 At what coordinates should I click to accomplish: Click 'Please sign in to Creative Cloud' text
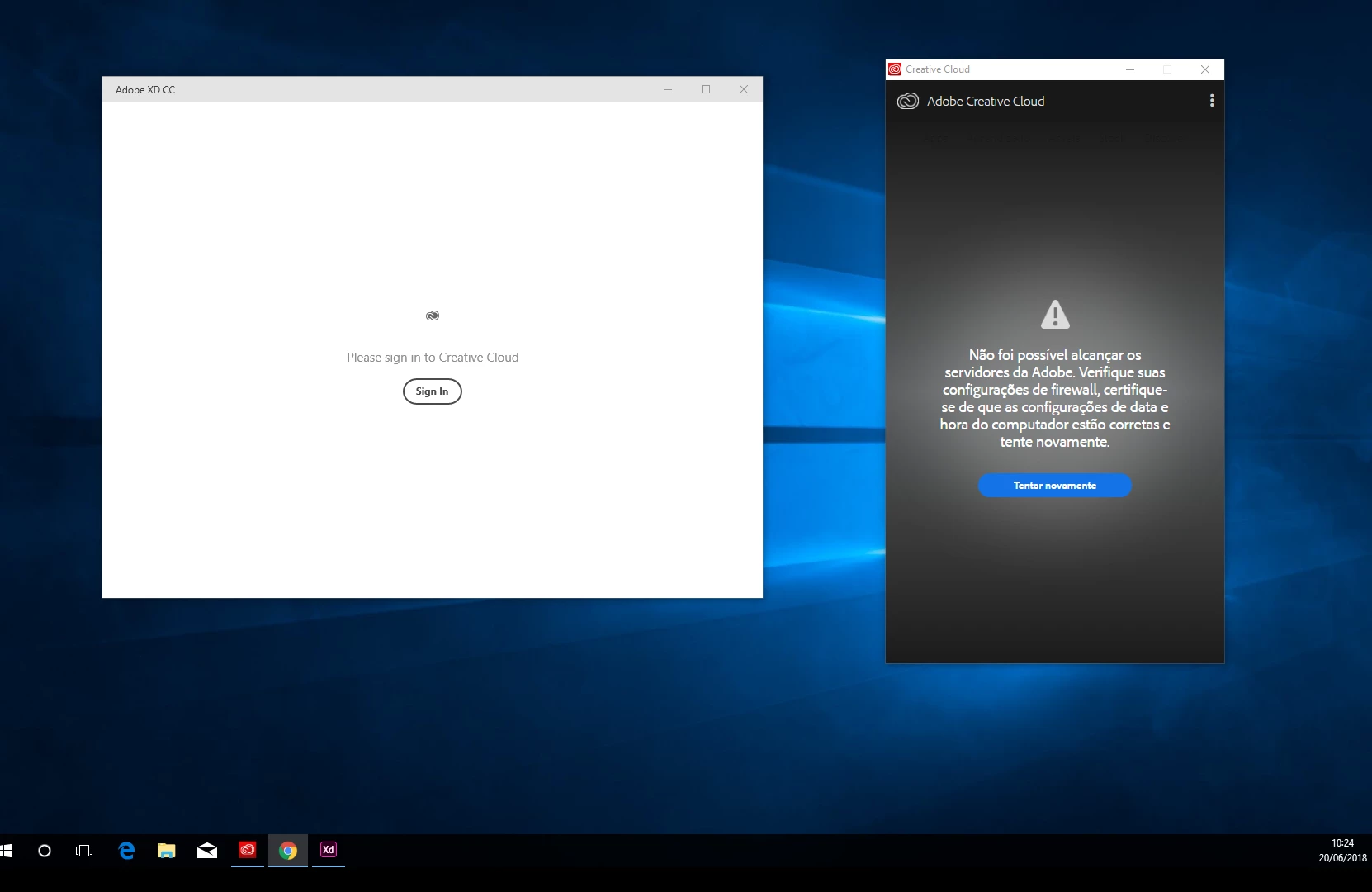tap(433, 358)
